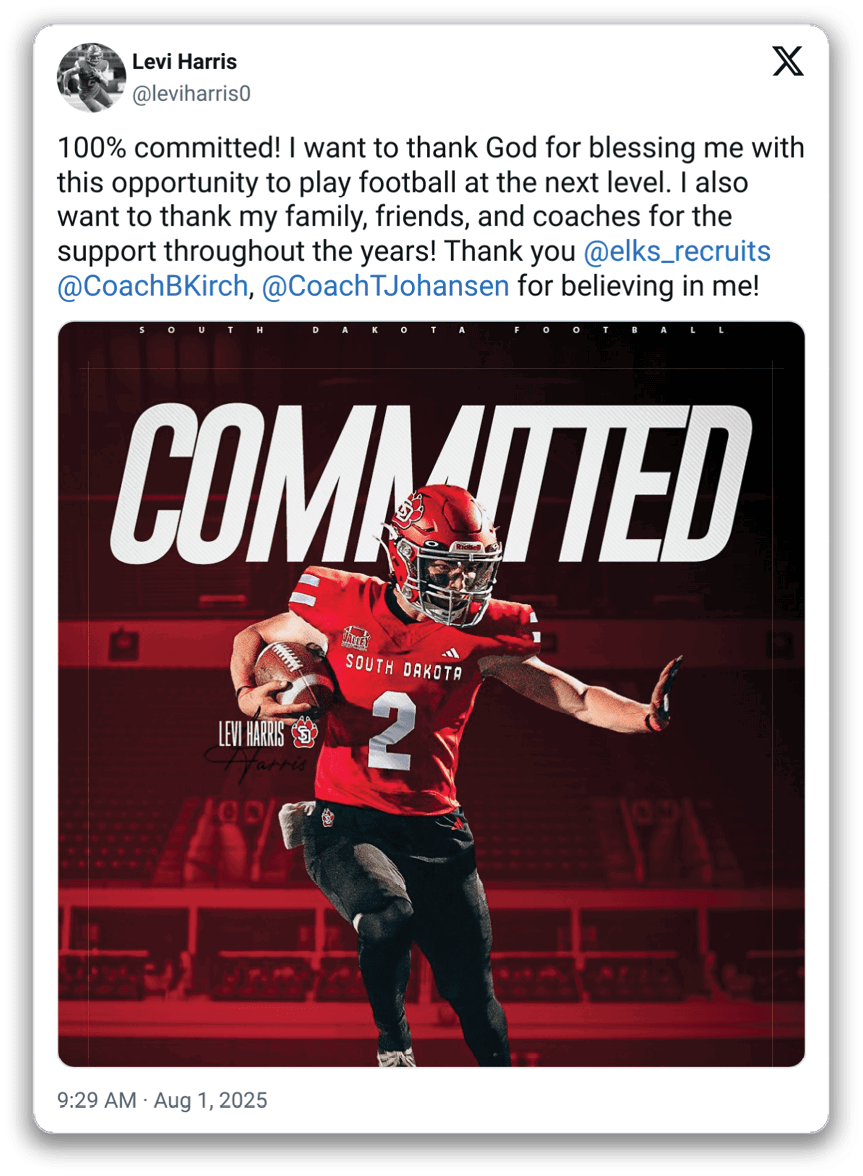This screenshot has width=863, height=1176.
Task: Open the @CoachTJohansen mention
Action: [386, 286]
